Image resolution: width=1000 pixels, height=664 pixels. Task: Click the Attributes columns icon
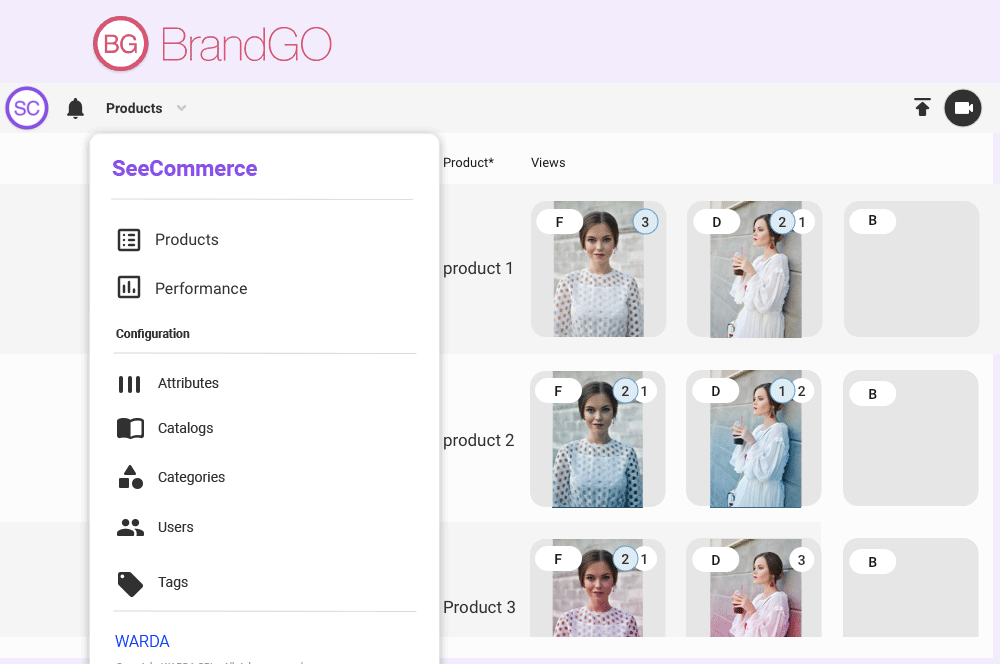click(x=129, y=384)
